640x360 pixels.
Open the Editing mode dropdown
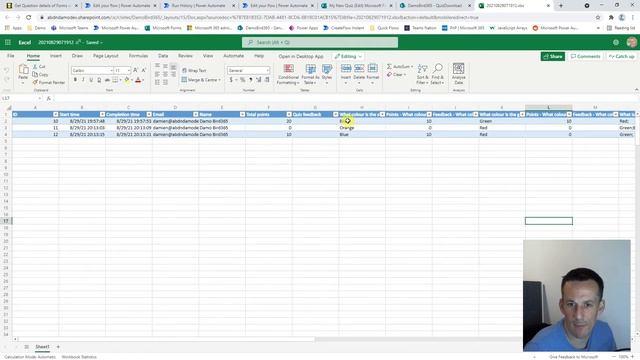coord(348,56)
